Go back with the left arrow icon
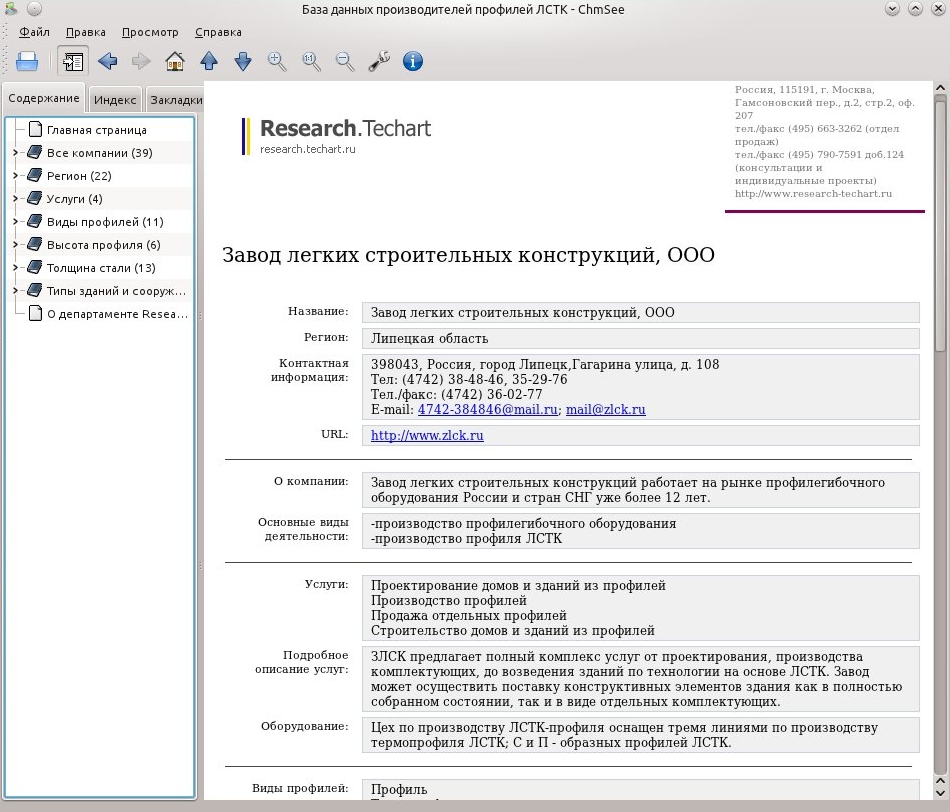Screen dimensions: 950x812 click(x=108, y=61)
